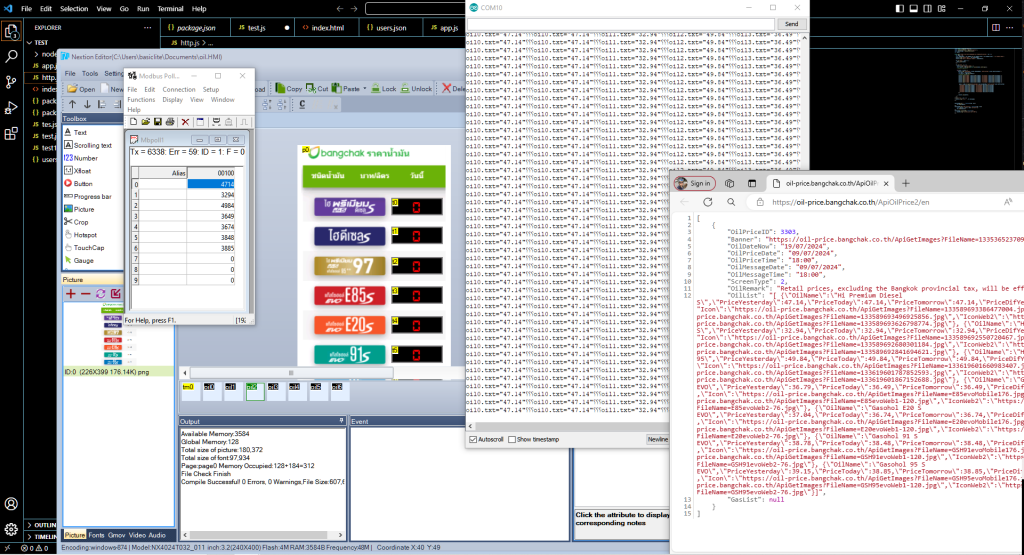Click the COM10 serial input field

(x=620, y=24)
